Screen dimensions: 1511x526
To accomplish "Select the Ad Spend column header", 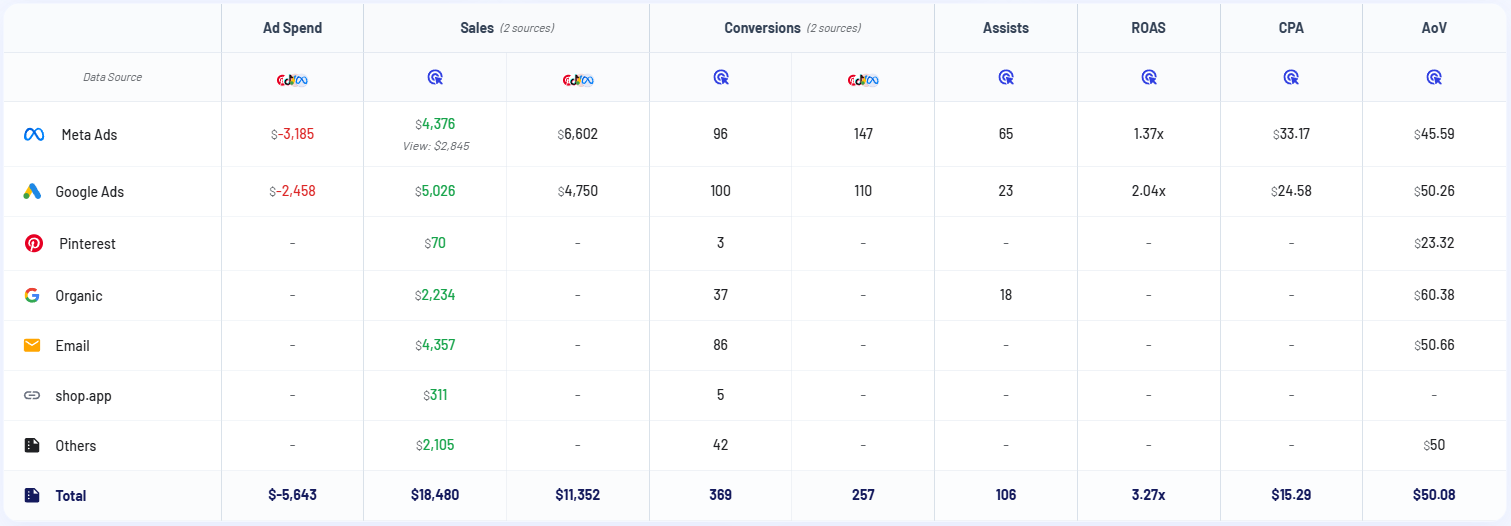I will click(292, 28).
